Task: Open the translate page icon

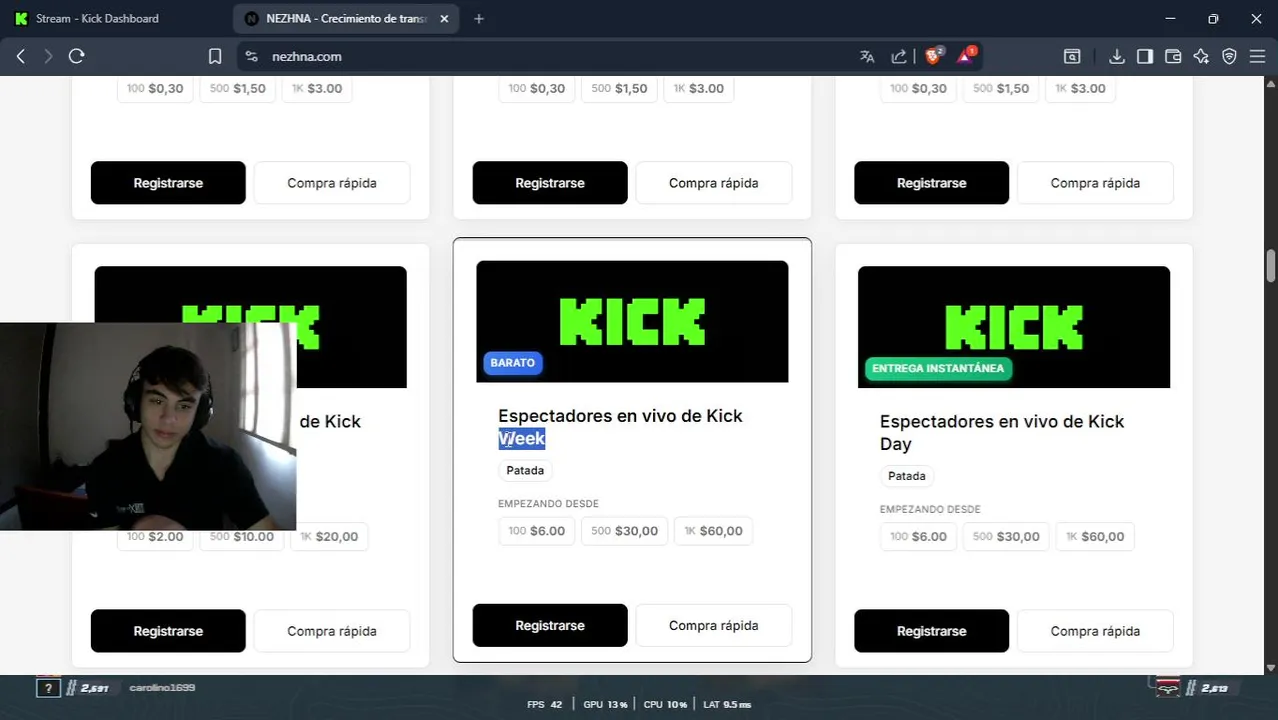Action: click(867, 57)
